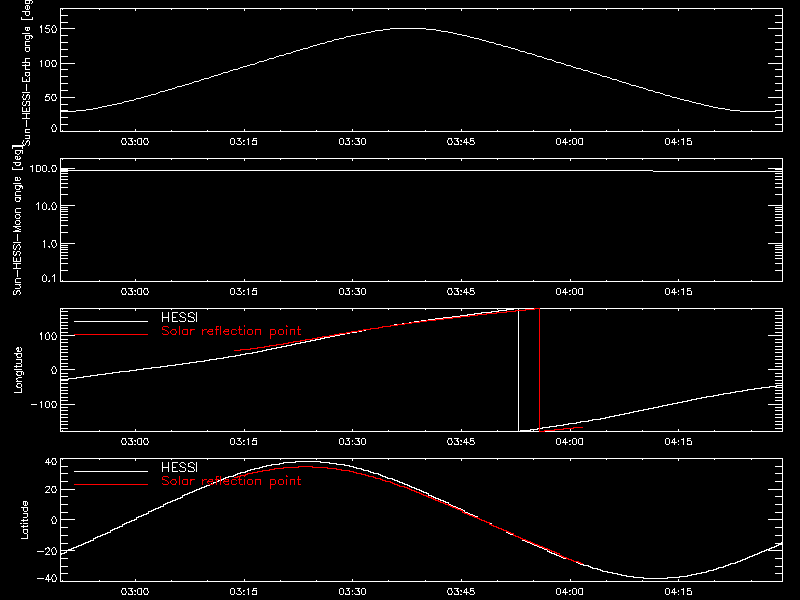Click 03:45 time label under Moon angle plot

pyautogui.click(x=461, y=292)
